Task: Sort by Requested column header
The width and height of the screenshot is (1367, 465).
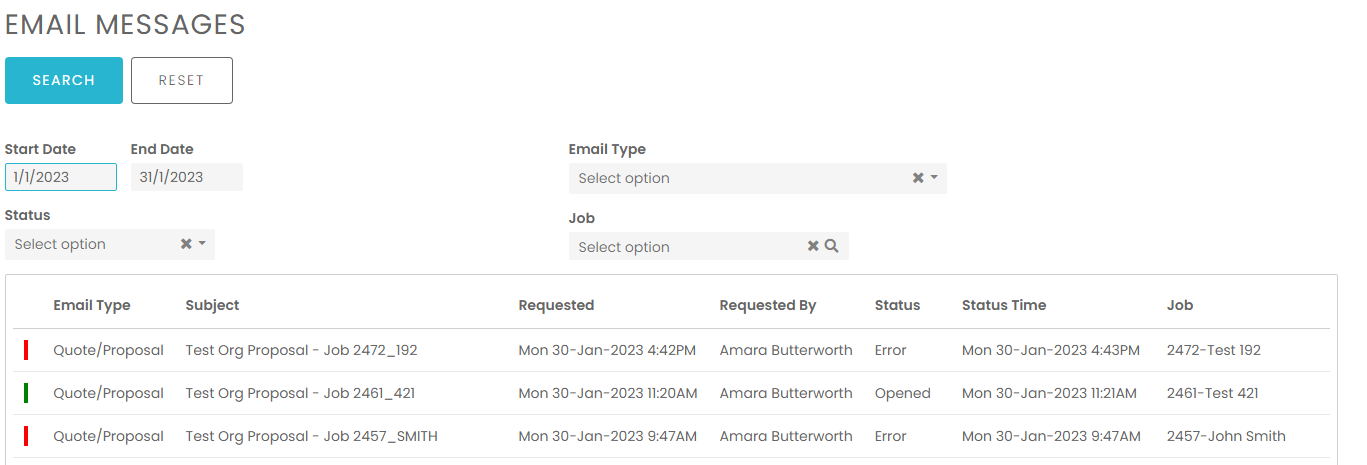Action: [x=556, y=305]
